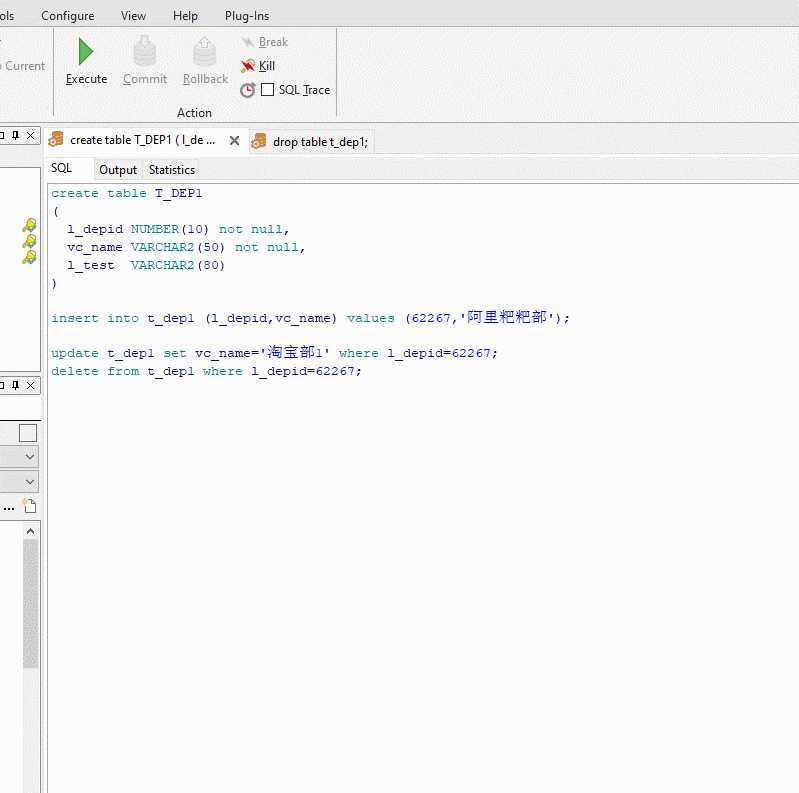Click the 'update' keyword

75,353
